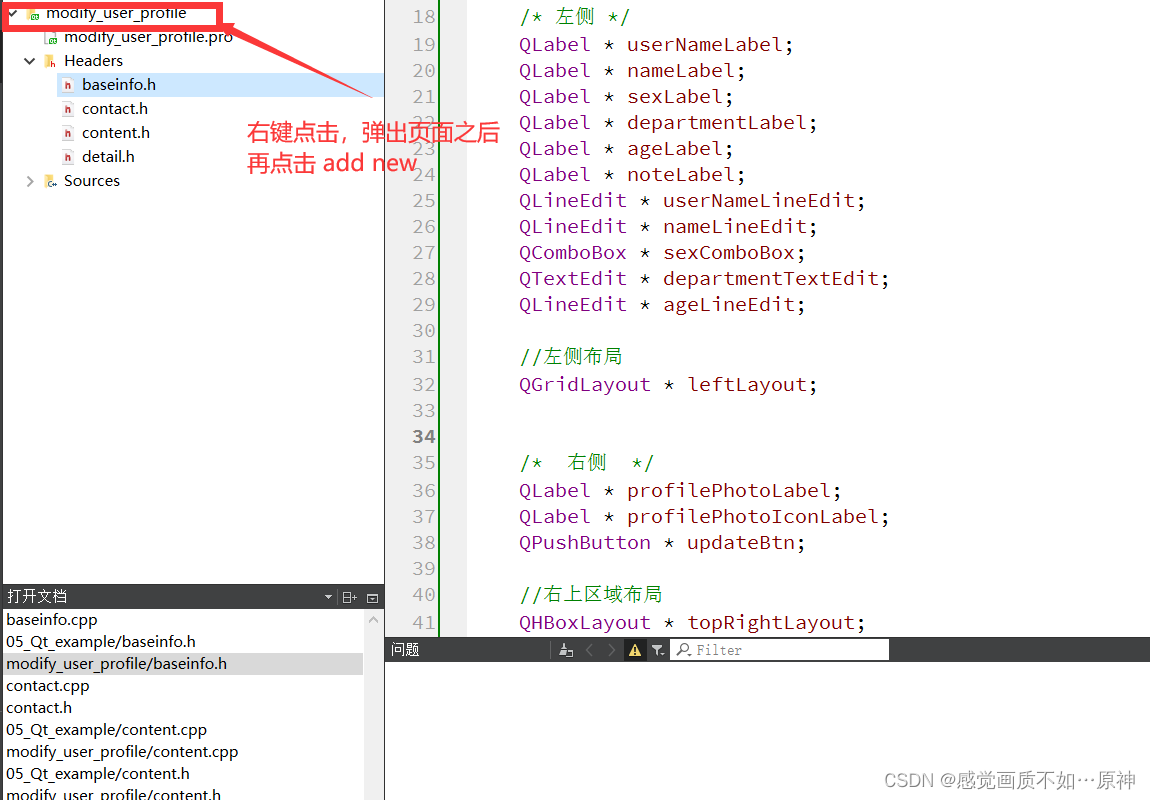1150x800 pixels.
Task: Click the Headers folder icon
Action: click(50, 61)
